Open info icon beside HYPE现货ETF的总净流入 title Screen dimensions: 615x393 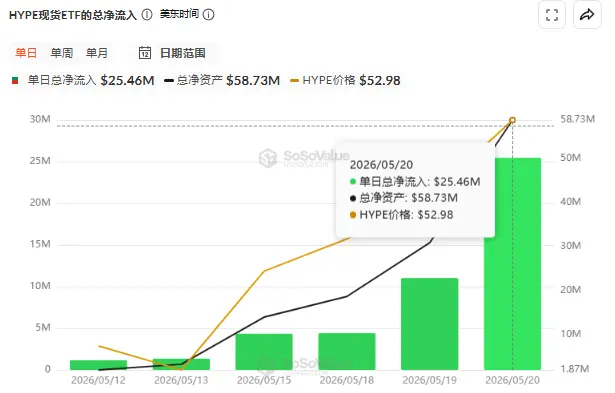(147, 15)
